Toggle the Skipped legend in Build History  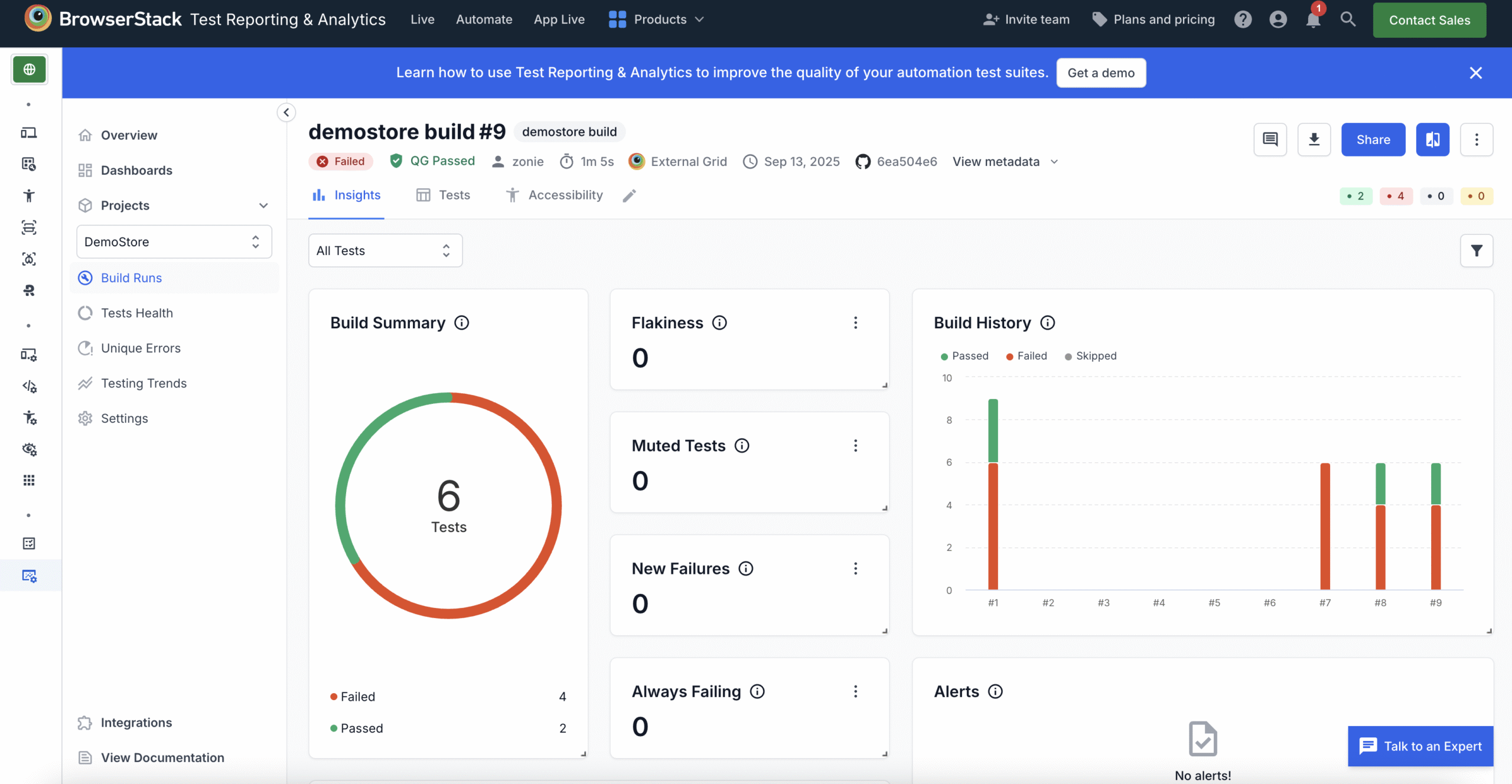tap(1090, 355)
